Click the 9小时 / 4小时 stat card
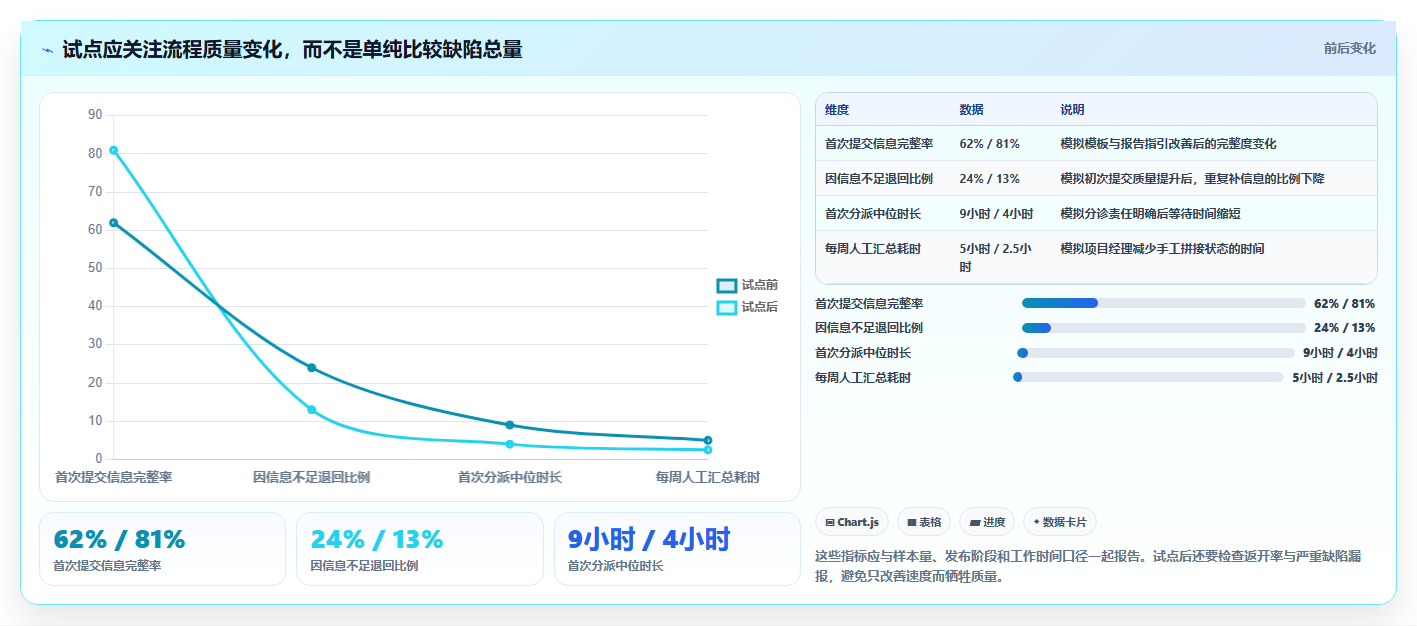 pos(677,549)
